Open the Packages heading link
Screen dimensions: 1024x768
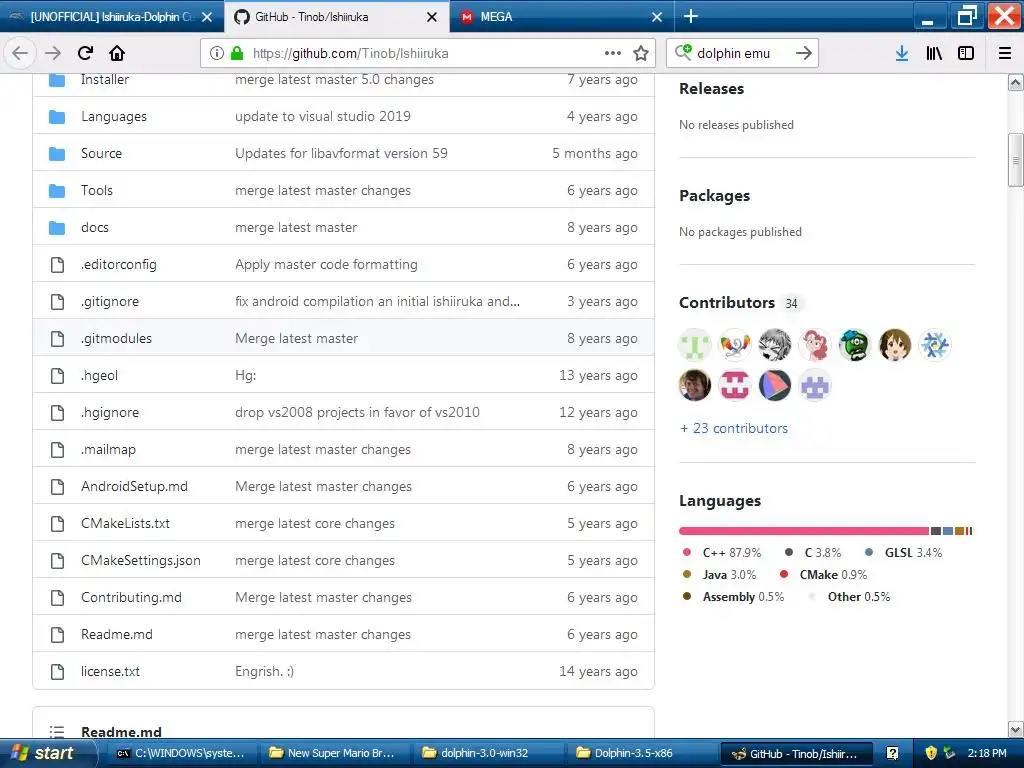tap(714, 196)
